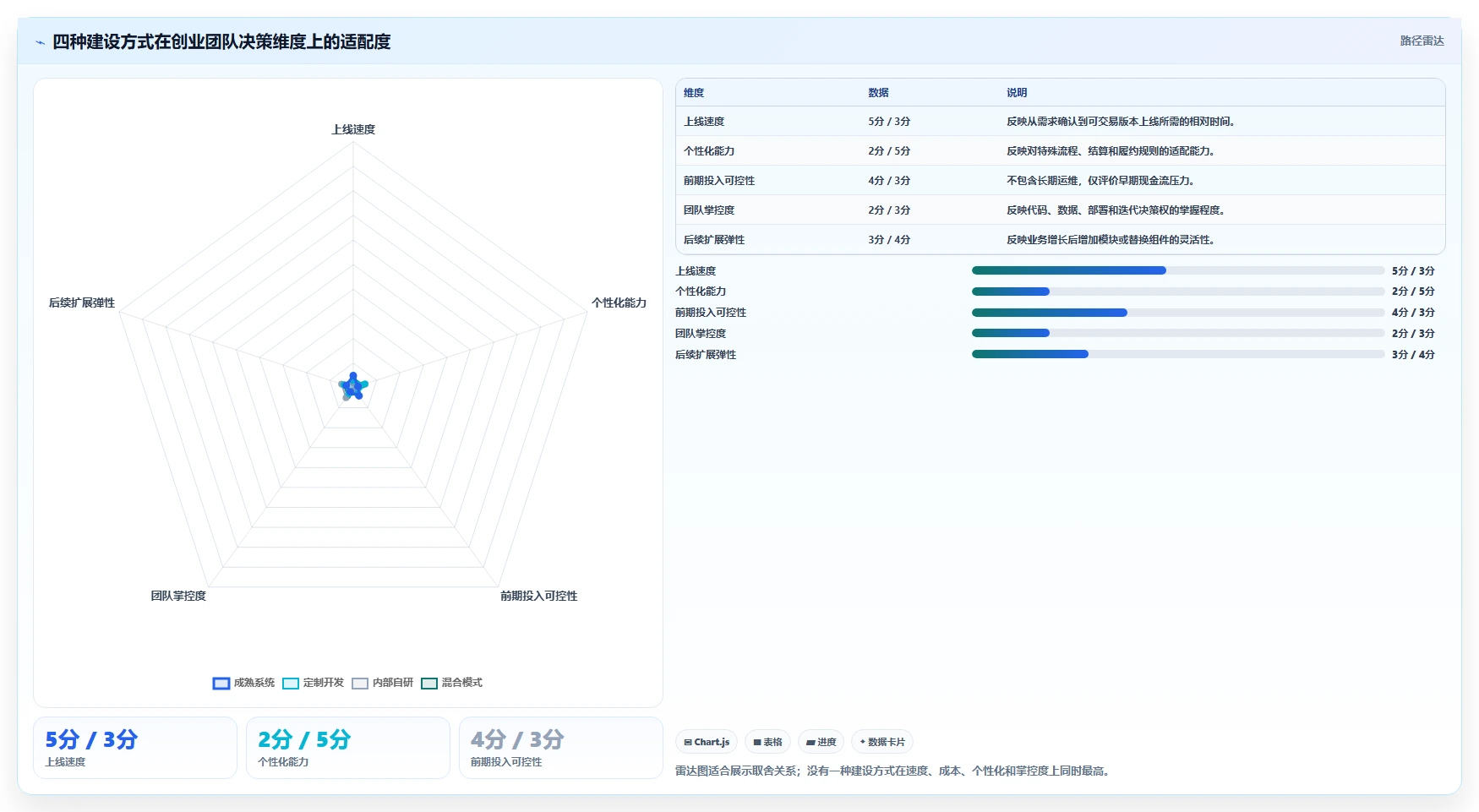Click the 进度 chip
This screenshot has width=1479, height=812.
[x=821, y=742]
